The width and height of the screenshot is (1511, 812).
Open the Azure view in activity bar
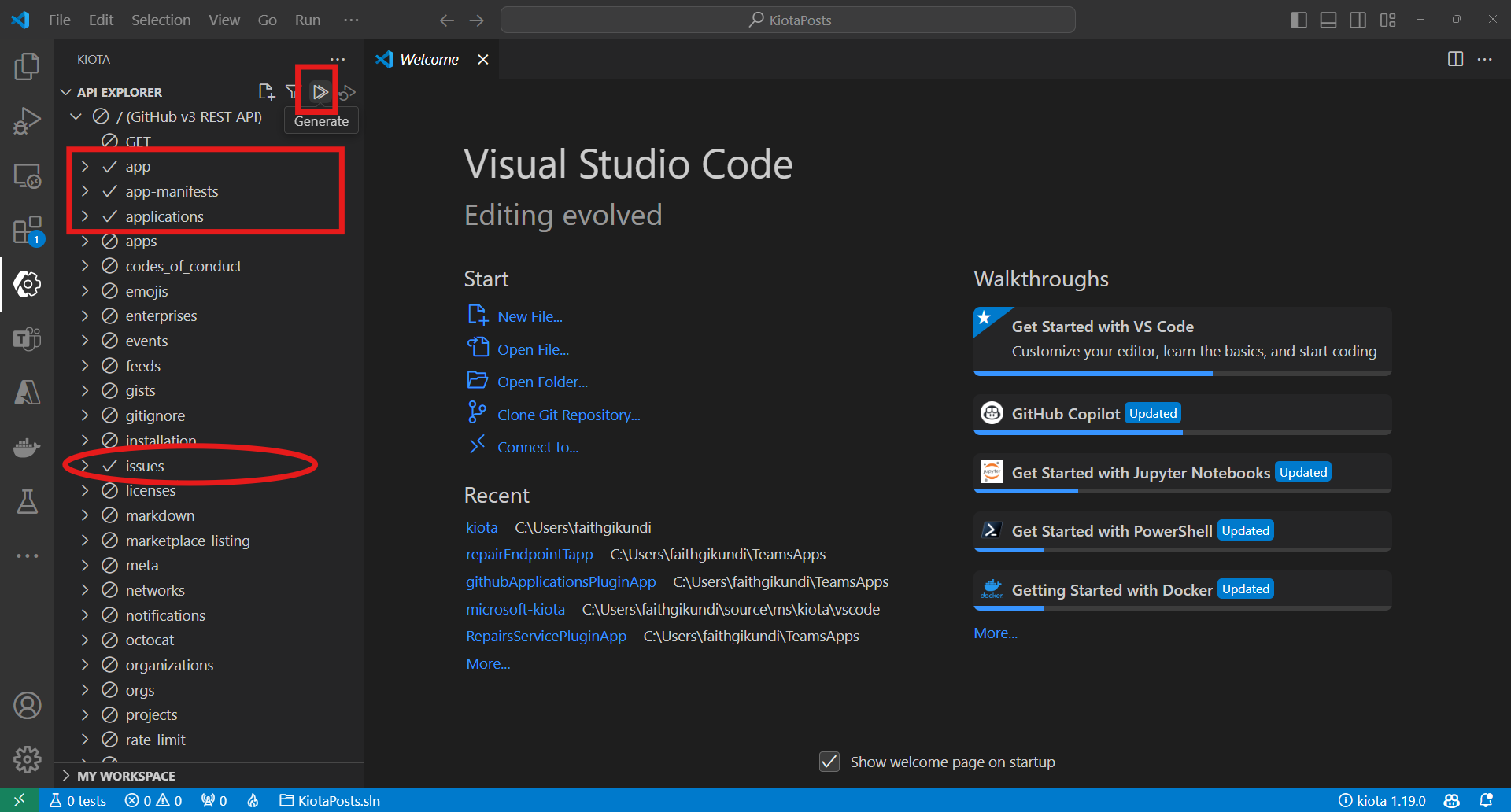point(27,393)
